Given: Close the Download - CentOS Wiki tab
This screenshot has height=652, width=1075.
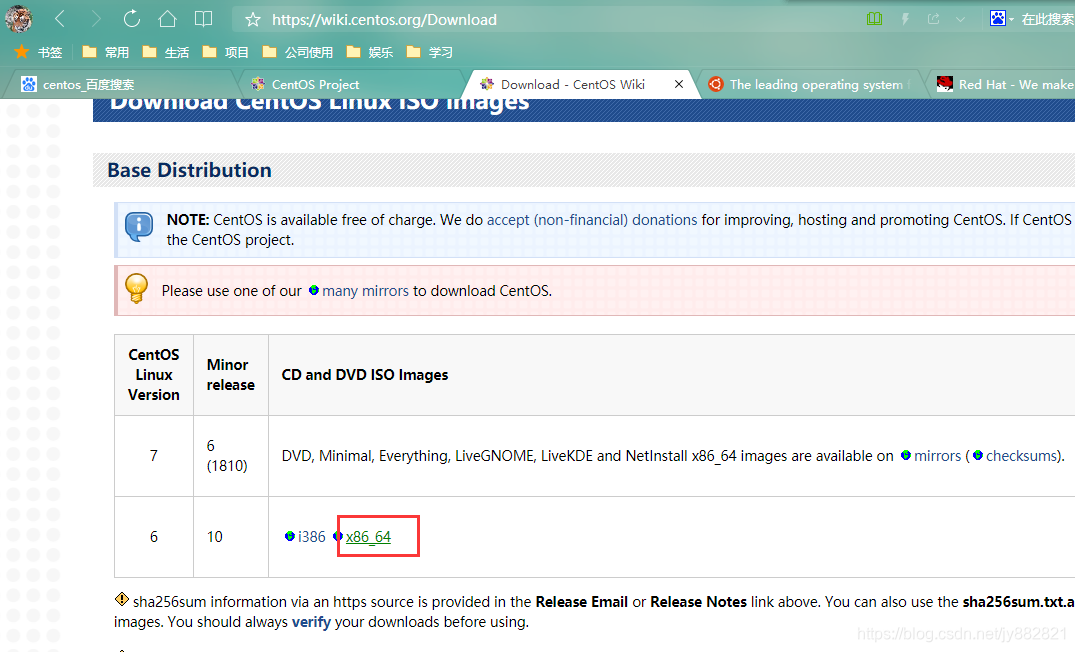Looking at the screenshot, I should pos(679,84).
